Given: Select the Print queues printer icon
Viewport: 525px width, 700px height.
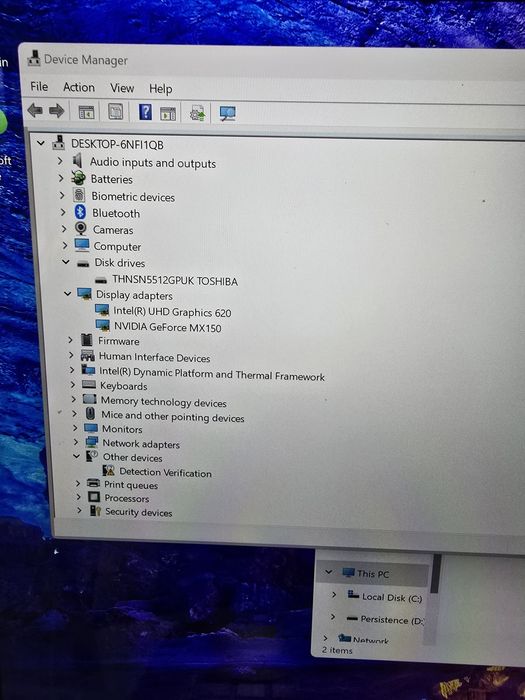Looking at the screenshot, I should pos(94,483).
